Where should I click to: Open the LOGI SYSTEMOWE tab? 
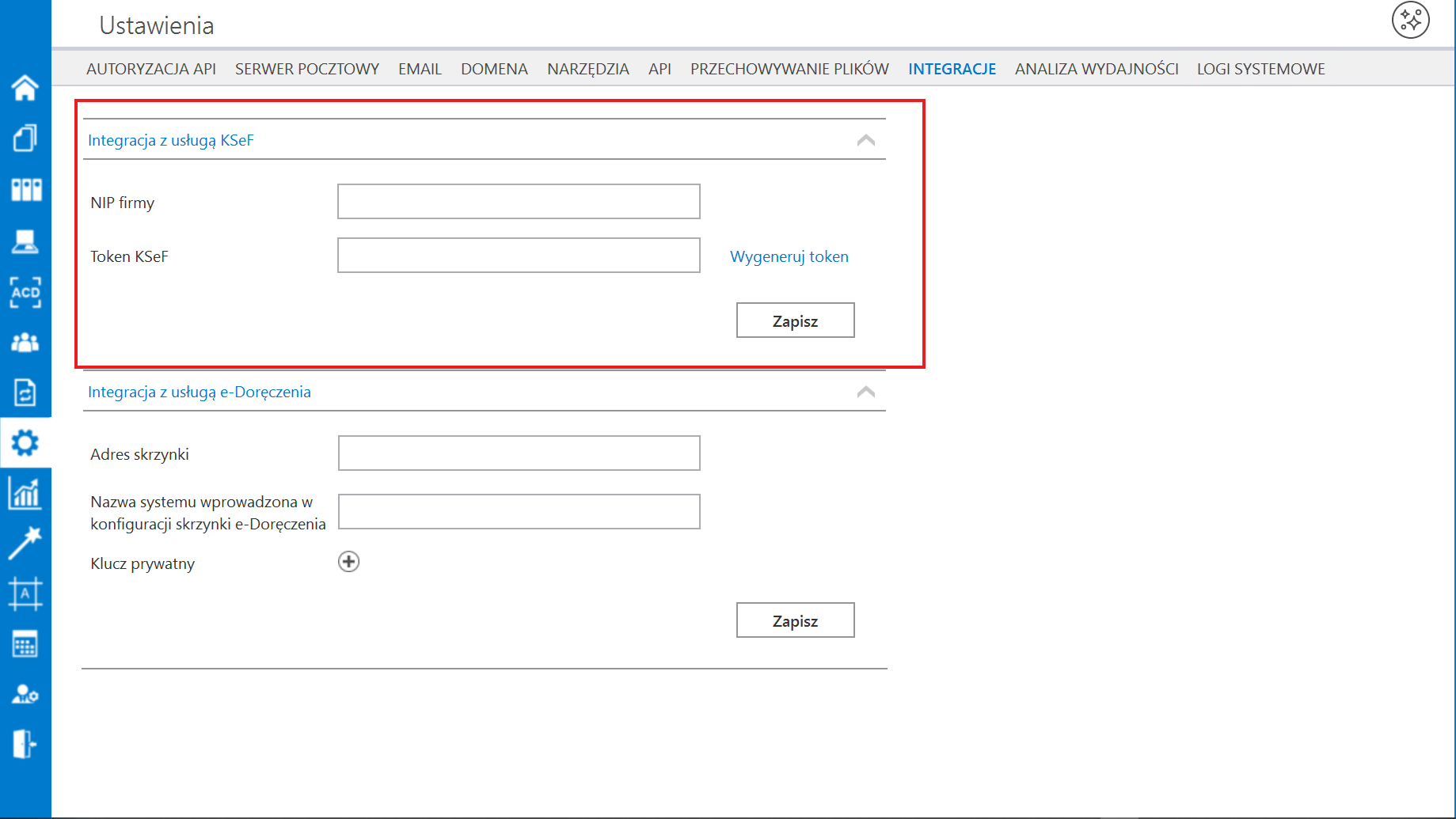coord(1260,69)
